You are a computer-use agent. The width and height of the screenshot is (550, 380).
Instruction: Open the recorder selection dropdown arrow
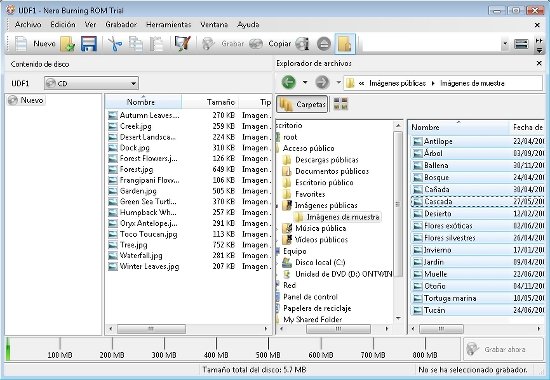pos(505,44)
